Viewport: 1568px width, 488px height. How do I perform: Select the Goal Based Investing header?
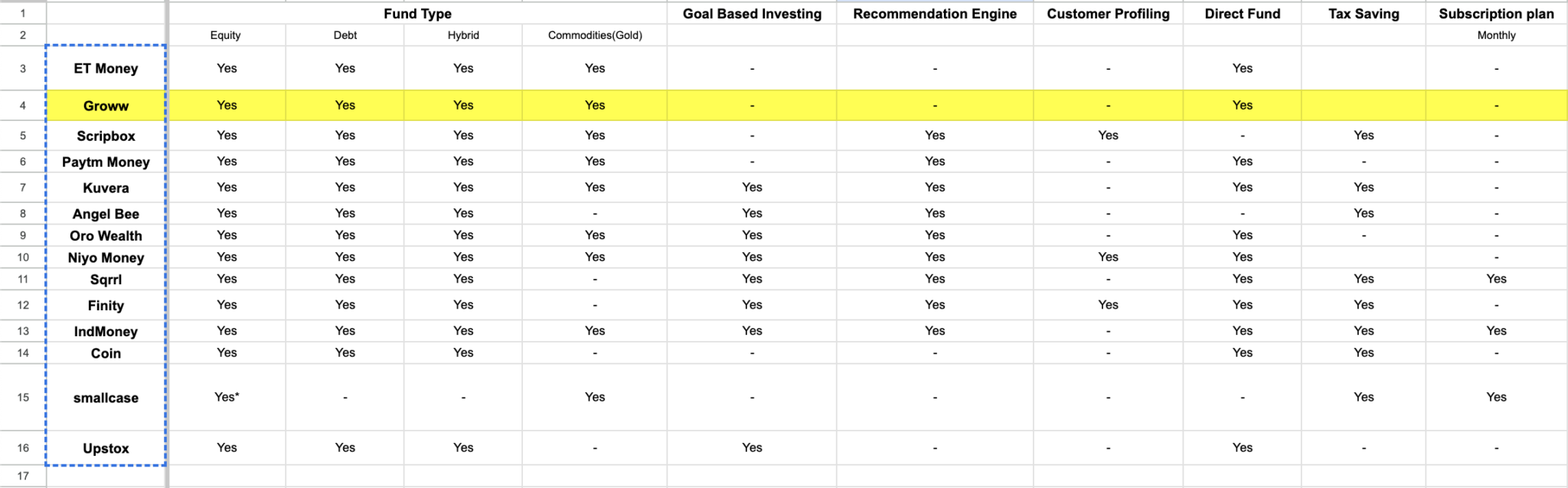click(751, 14)
